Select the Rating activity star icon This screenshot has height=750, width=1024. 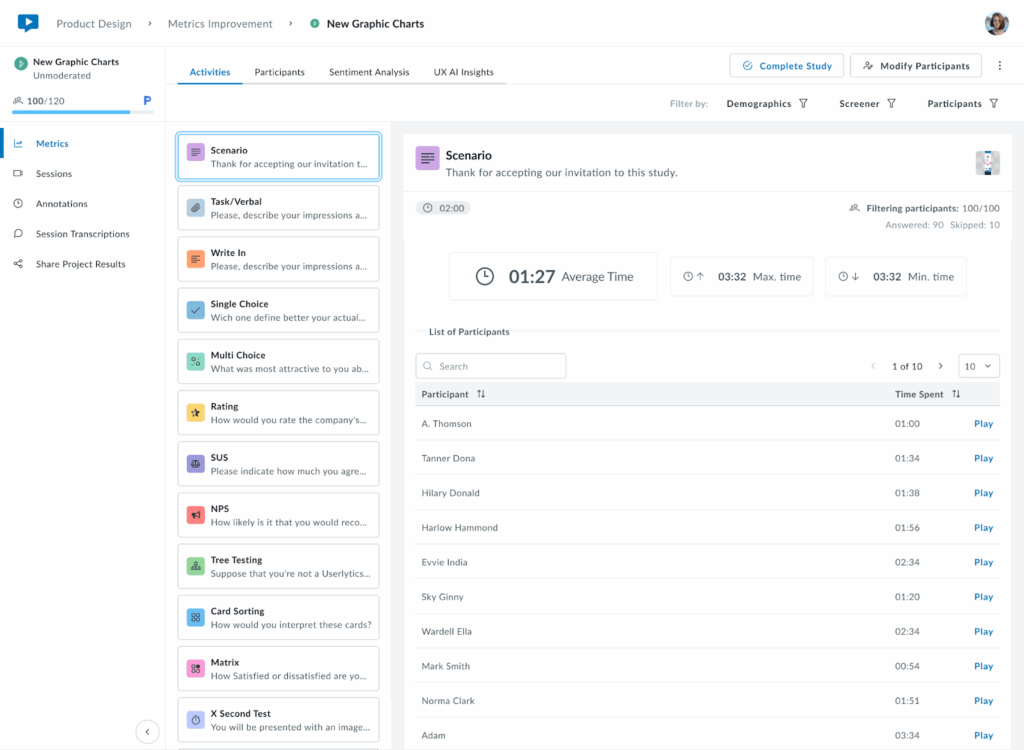[195, 413]
